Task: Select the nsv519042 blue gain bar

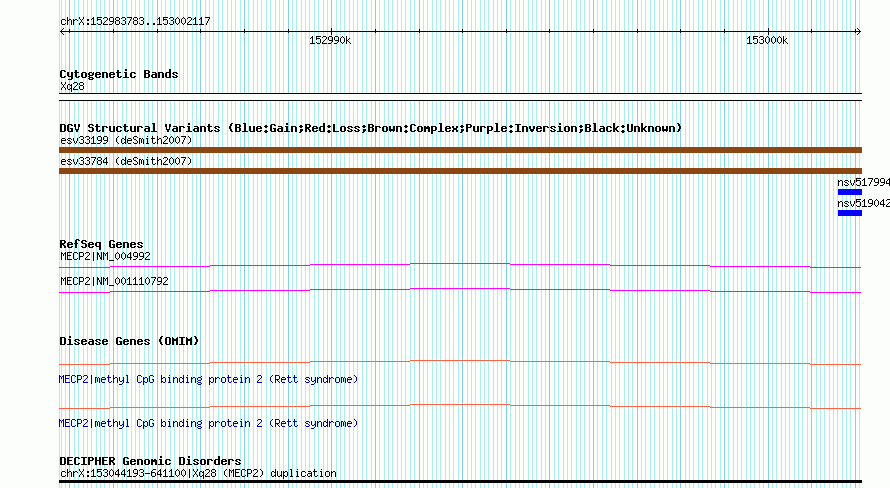Action: click(850, 213)
